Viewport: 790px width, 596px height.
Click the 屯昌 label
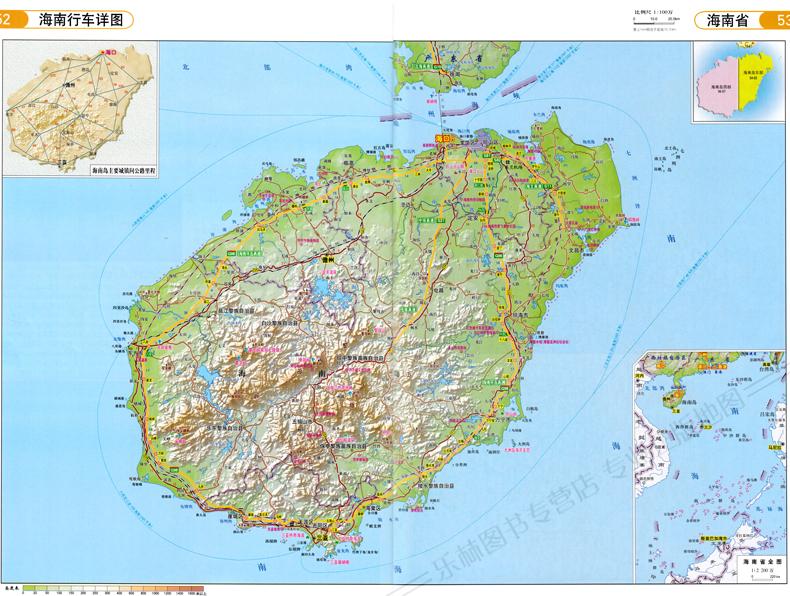click(437, 291)
